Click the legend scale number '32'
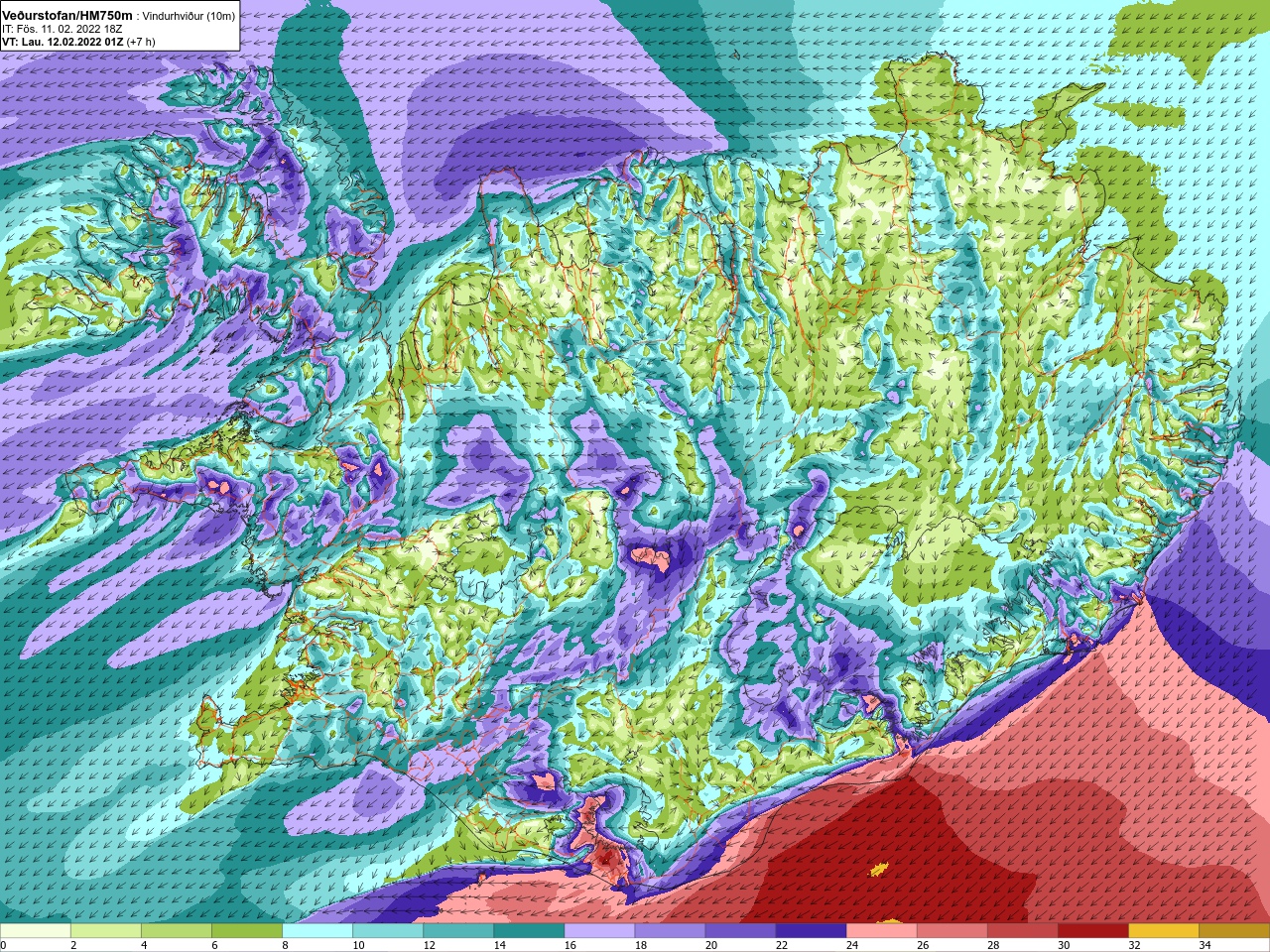This screenshot has height=952, width=1270. (1133, 945)
